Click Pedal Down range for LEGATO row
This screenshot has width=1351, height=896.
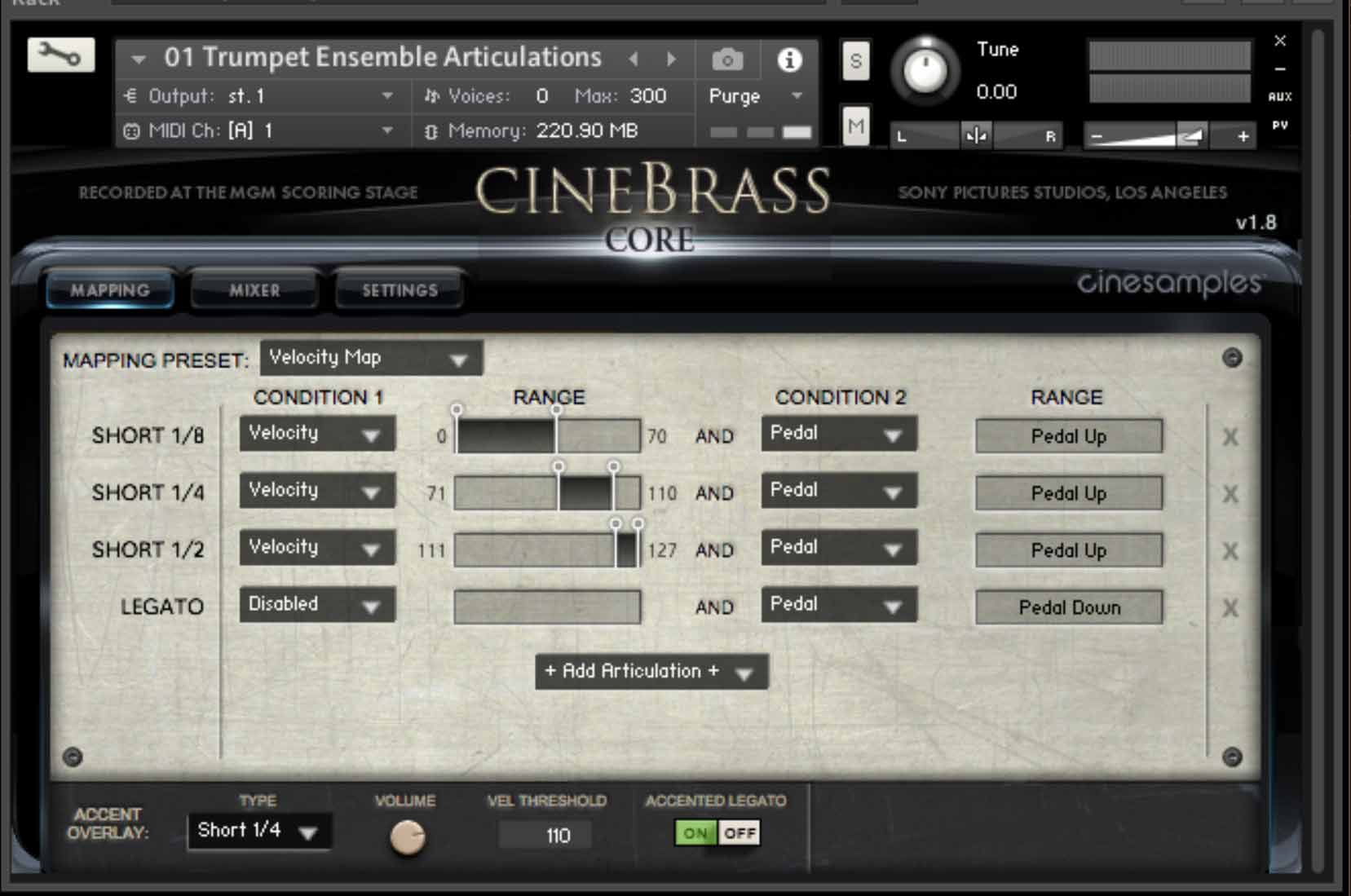tap(1068, 607)
